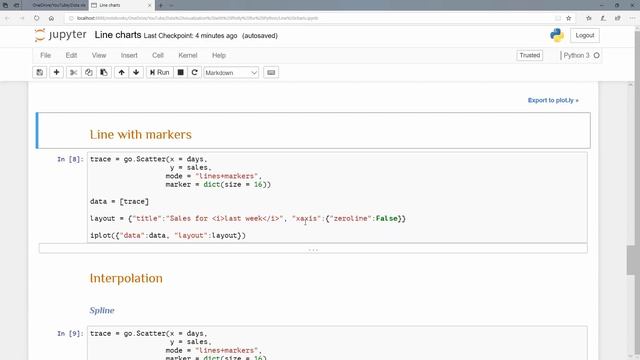This screenshot has height=360, width=640.
Task: Open the Help menu
Action: 219,56
